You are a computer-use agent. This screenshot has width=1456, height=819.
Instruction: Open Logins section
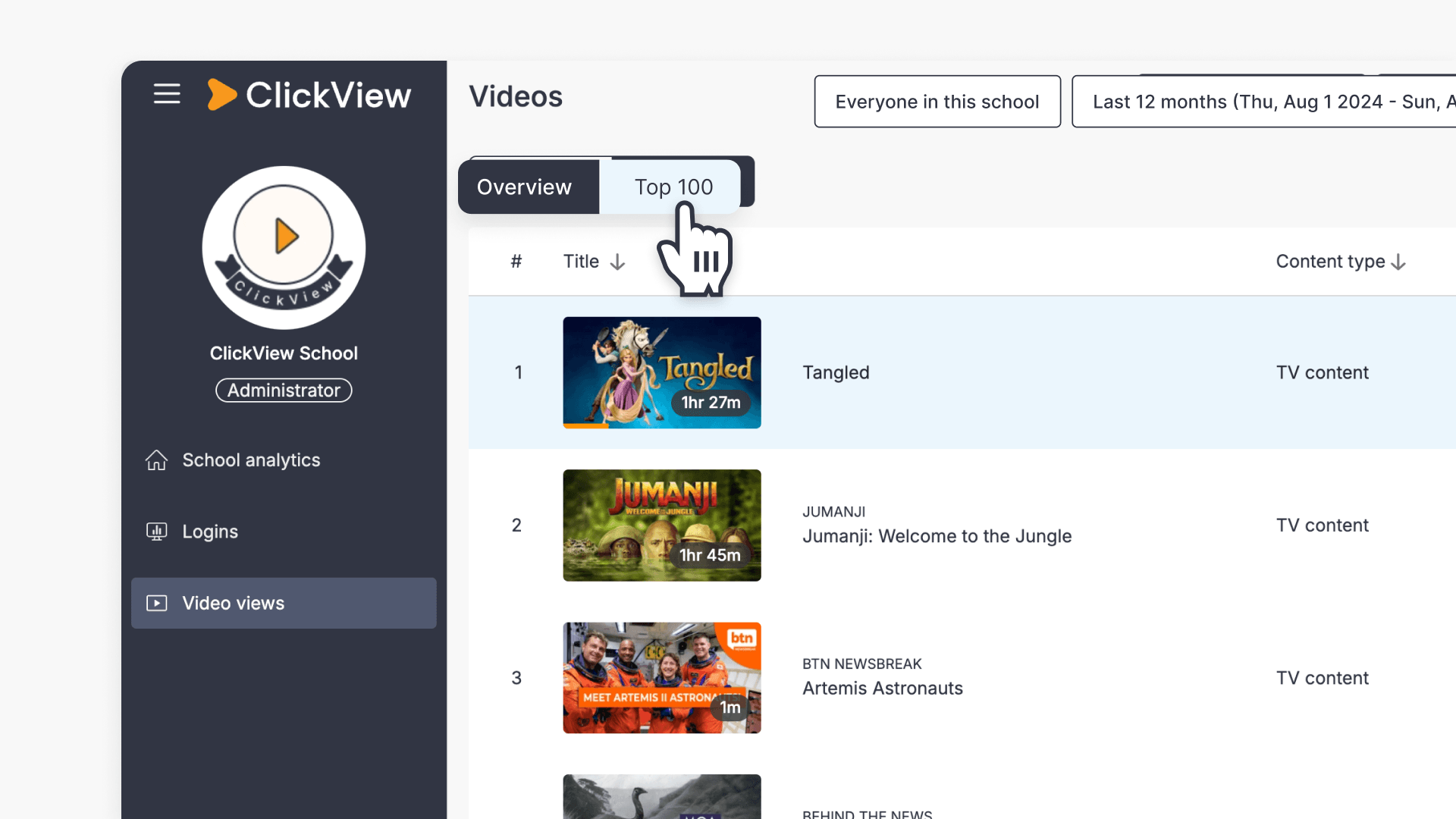click(284, 532)
